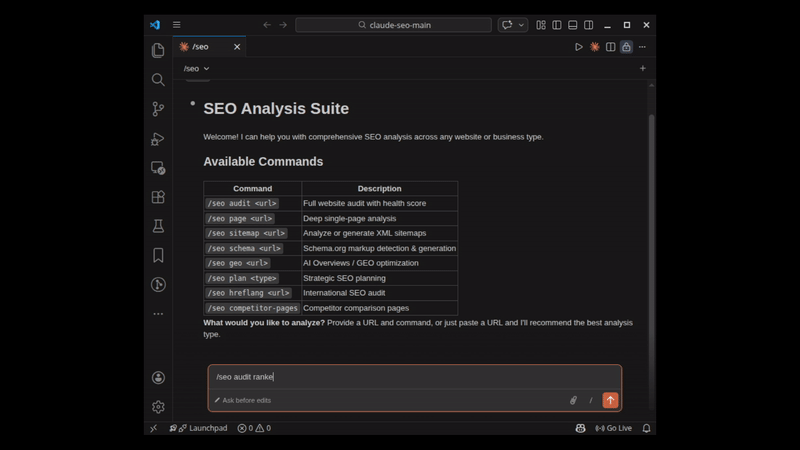Send the message with the orange arrow button
This screenshot has width=800, height=450.
pos(610,400)
